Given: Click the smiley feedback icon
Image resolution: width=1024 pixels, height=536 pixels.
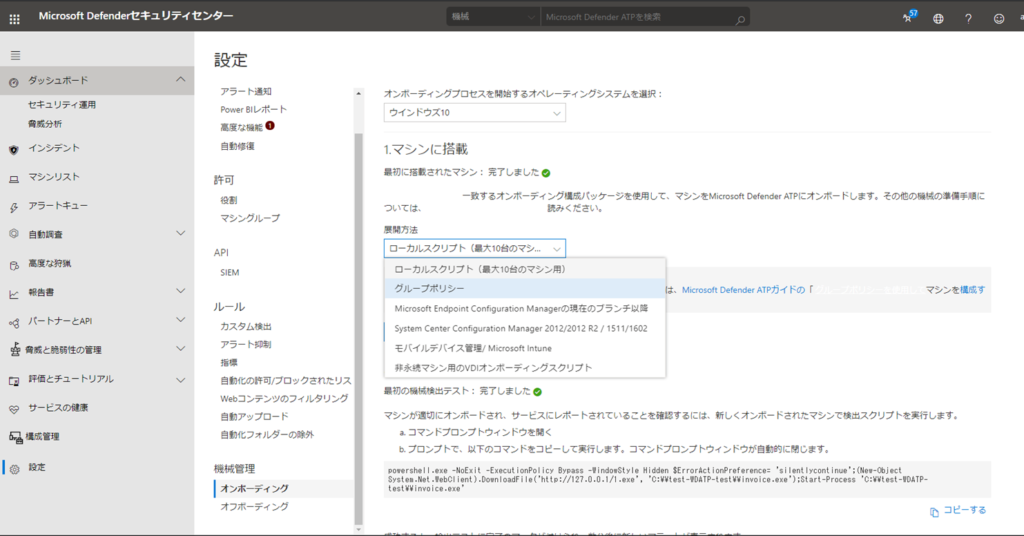Looking at the screenshot, I should coord(999,19).
